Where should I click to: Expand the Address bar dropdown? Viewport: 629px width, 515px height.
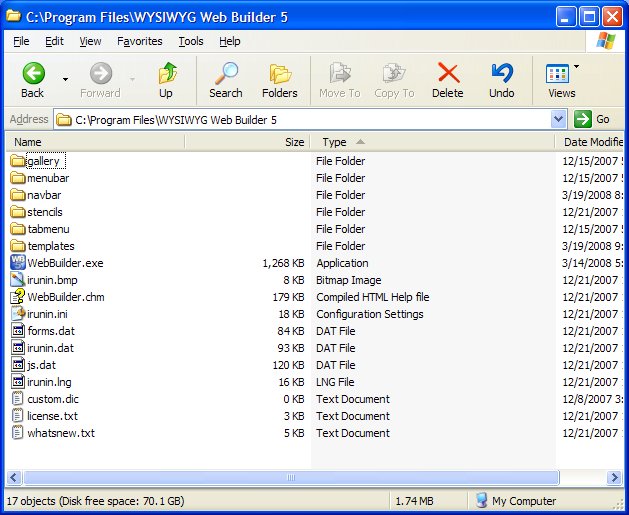pyautogui.click(x=558, y=119)
